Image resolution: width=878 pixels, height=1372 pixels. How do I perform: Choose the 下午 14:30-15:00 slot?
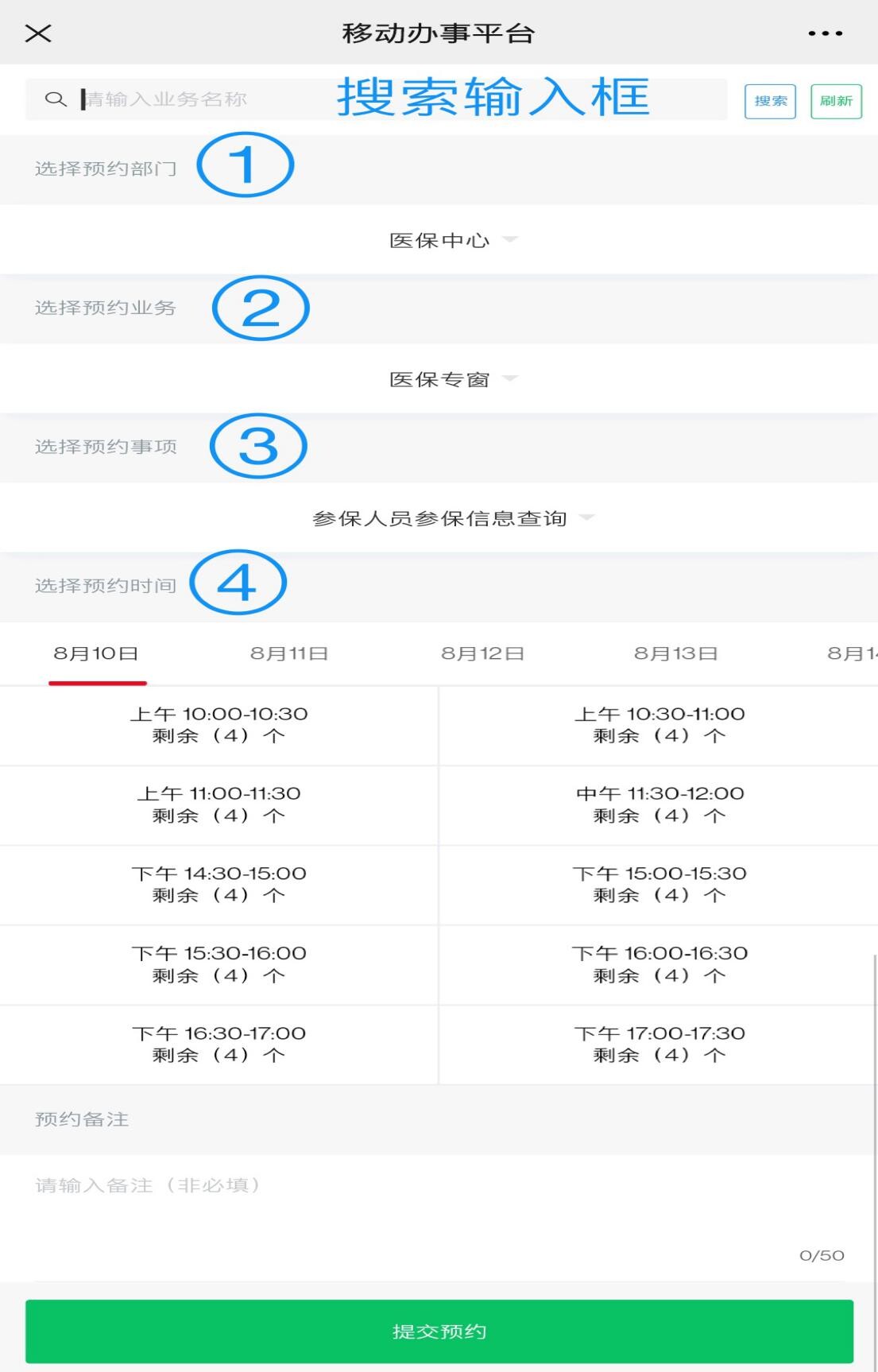click(219, 884)
